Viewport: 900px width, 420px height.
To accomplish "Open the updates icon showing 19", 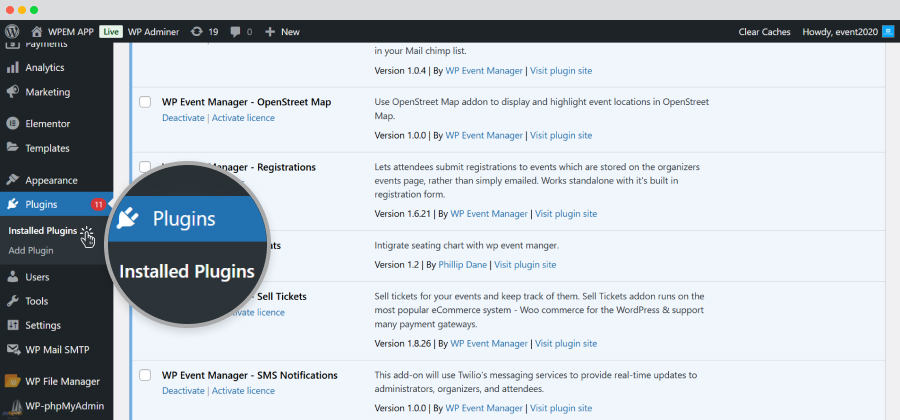I will pos(197,32).
